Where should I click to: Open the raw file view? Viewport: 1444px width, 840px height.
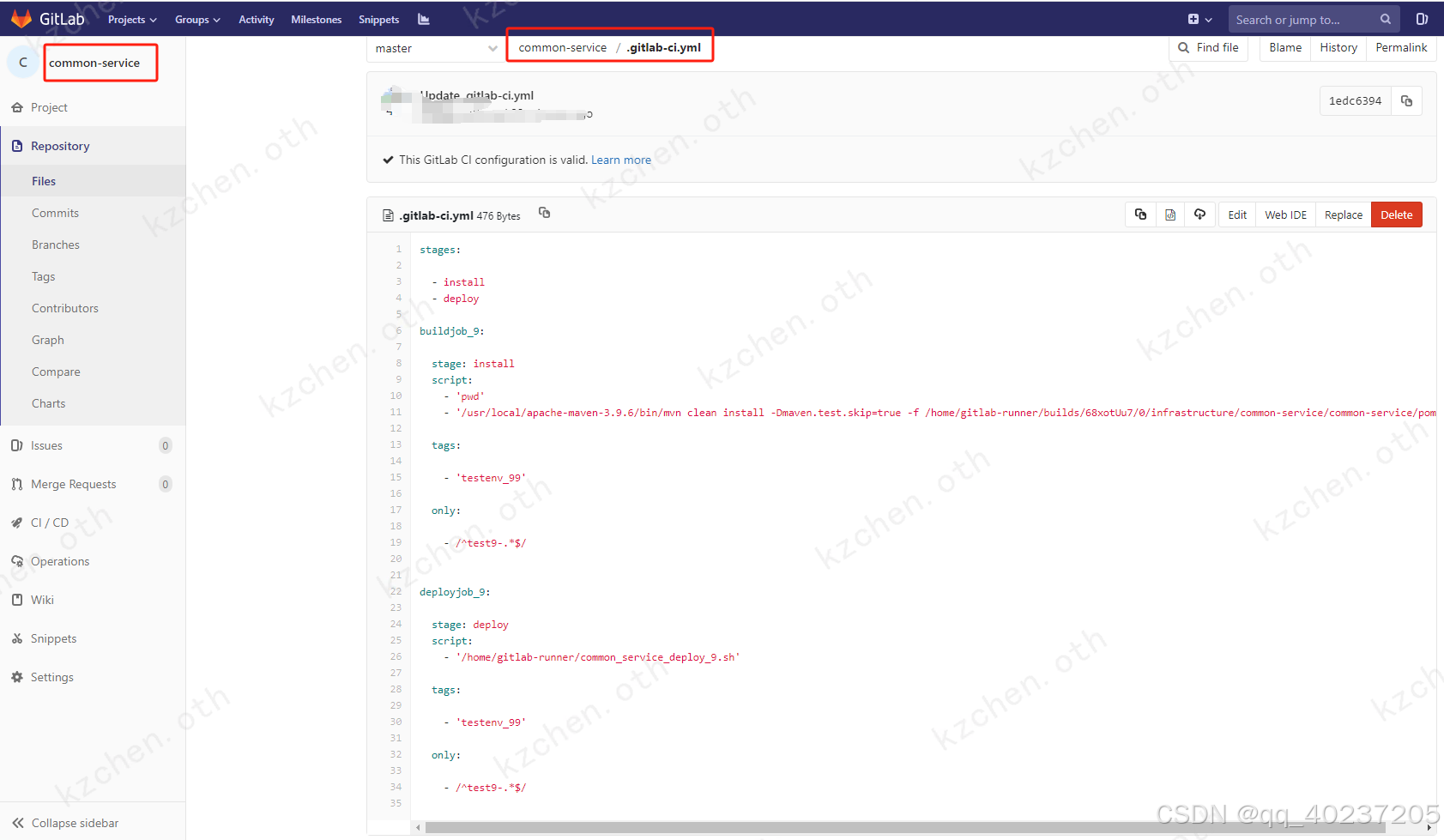(1169, 215)
